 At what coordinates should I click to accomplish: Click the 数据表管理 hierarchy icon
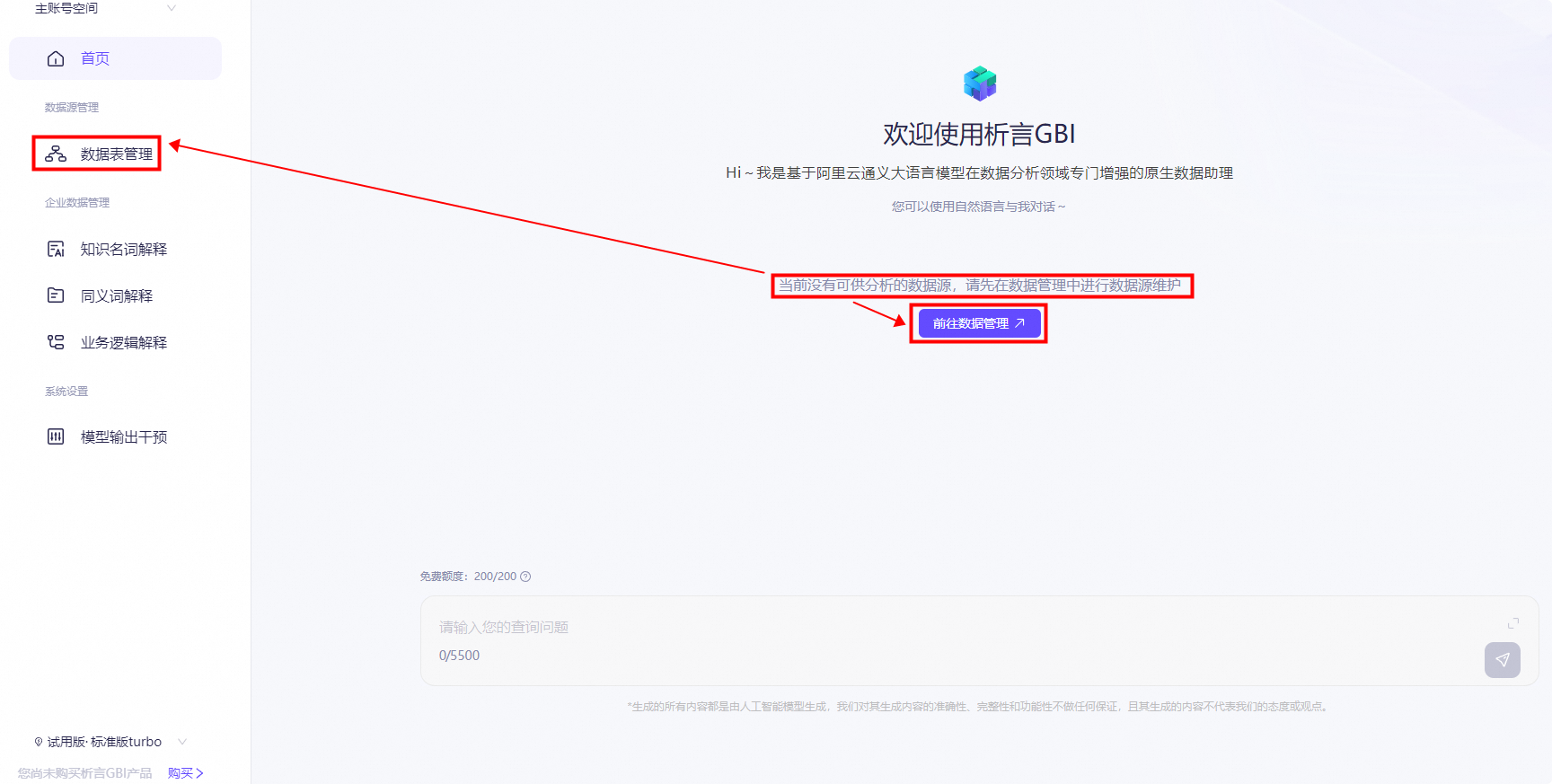pos(56,154)
